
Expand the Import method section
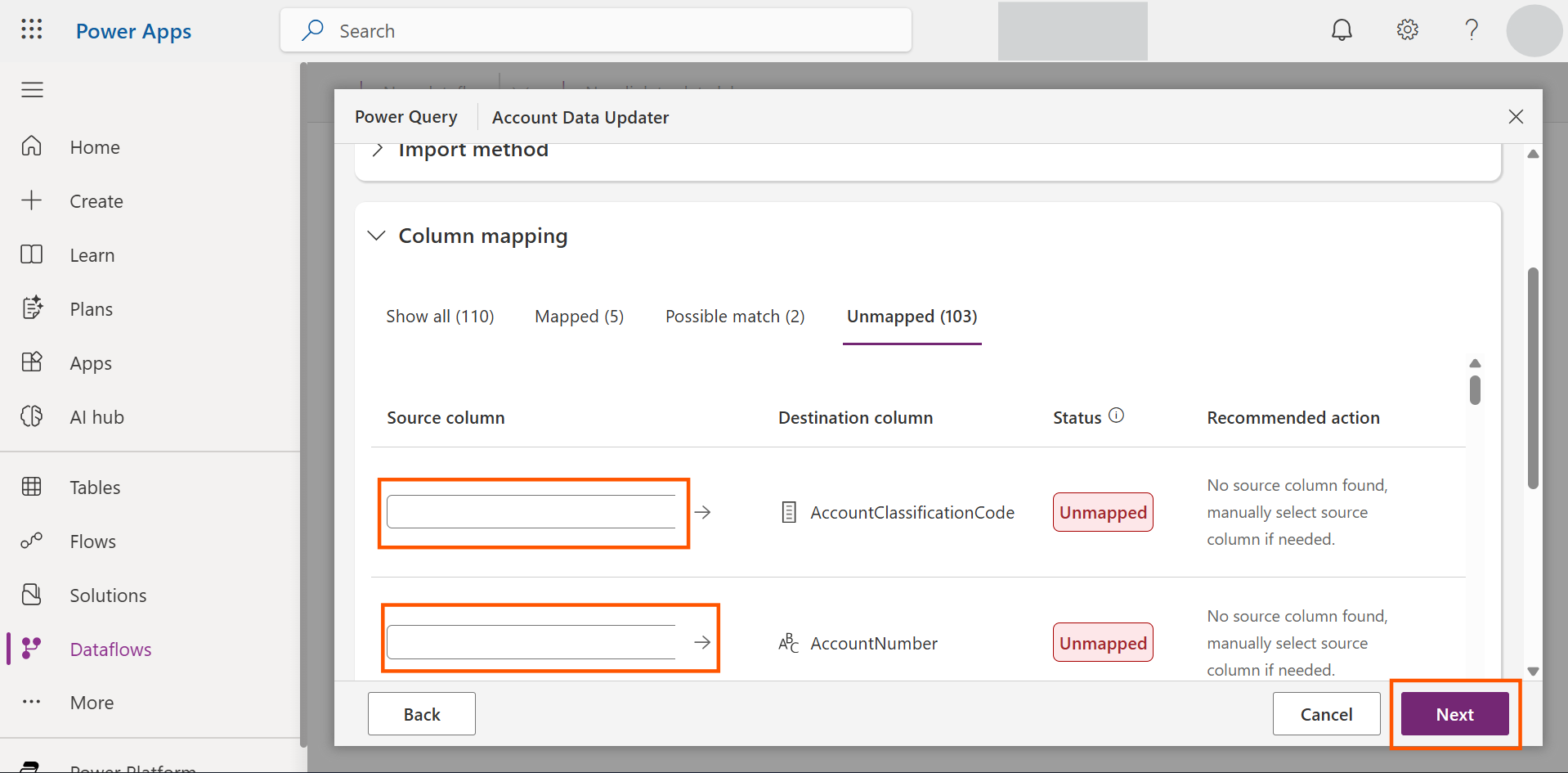378,151
